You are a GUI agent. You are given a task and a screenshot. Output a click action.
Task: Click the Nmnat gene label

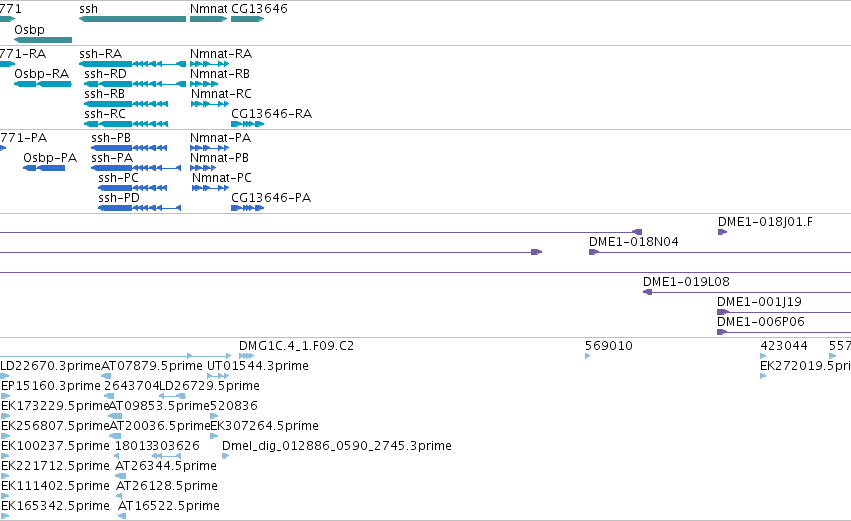[209, 9]
